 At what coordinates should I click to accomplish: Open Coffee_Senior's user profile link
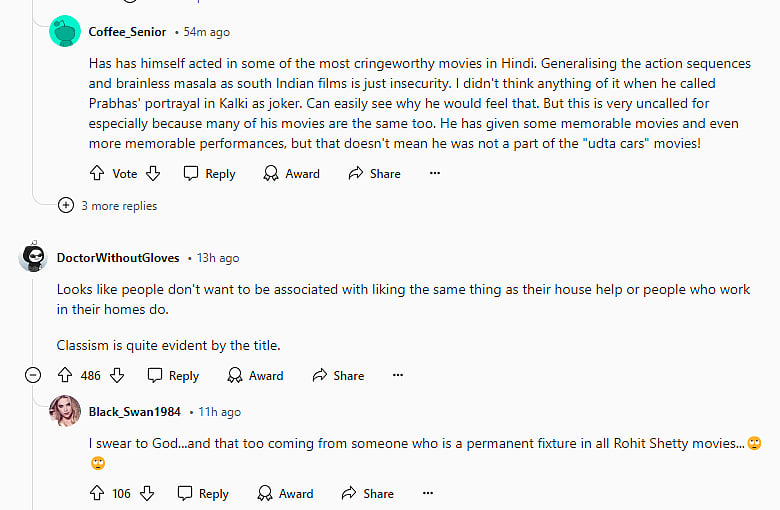127,32
